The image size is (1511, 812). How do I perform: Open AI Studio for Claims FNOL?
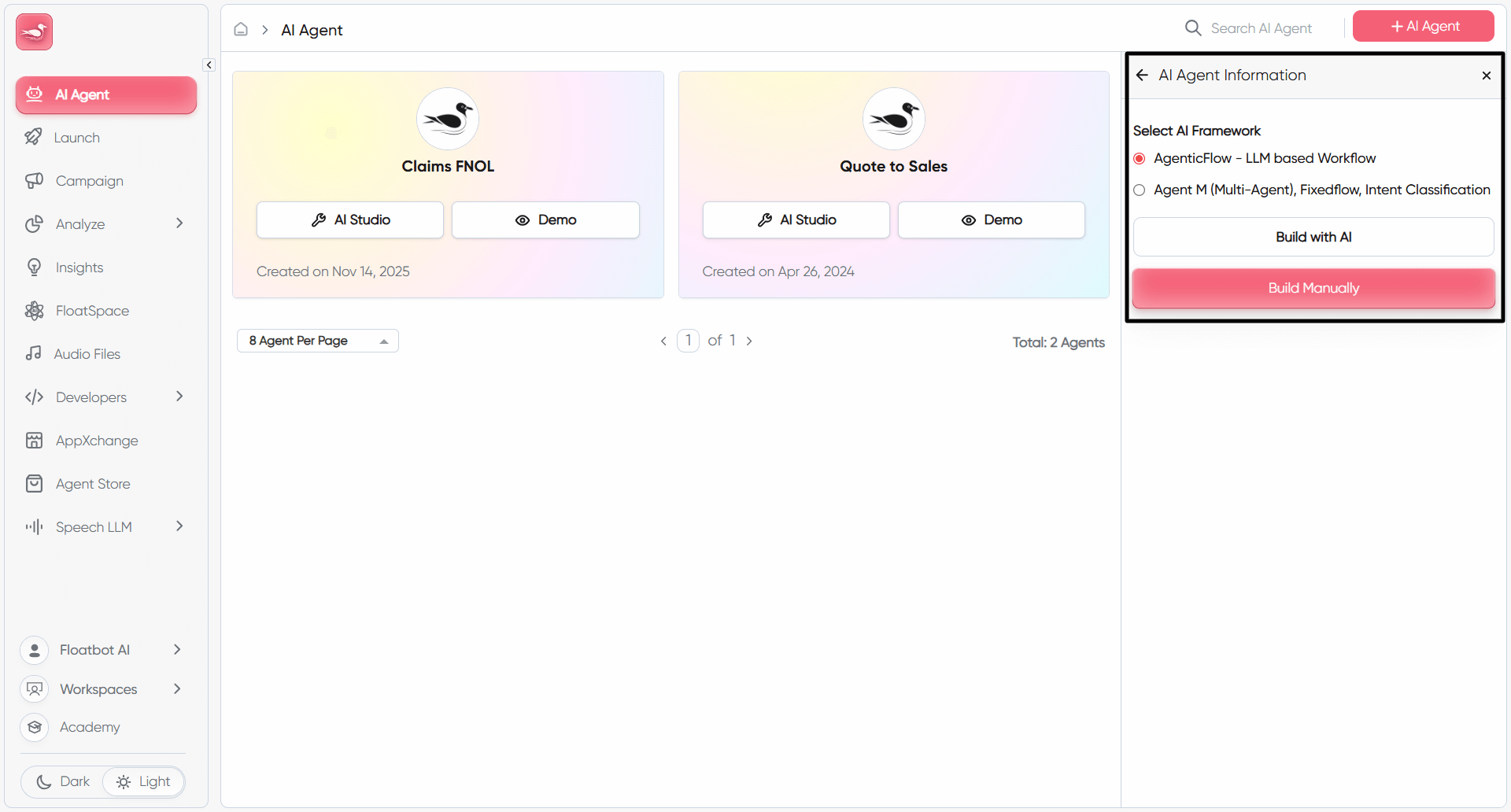(x=350, y=220)
